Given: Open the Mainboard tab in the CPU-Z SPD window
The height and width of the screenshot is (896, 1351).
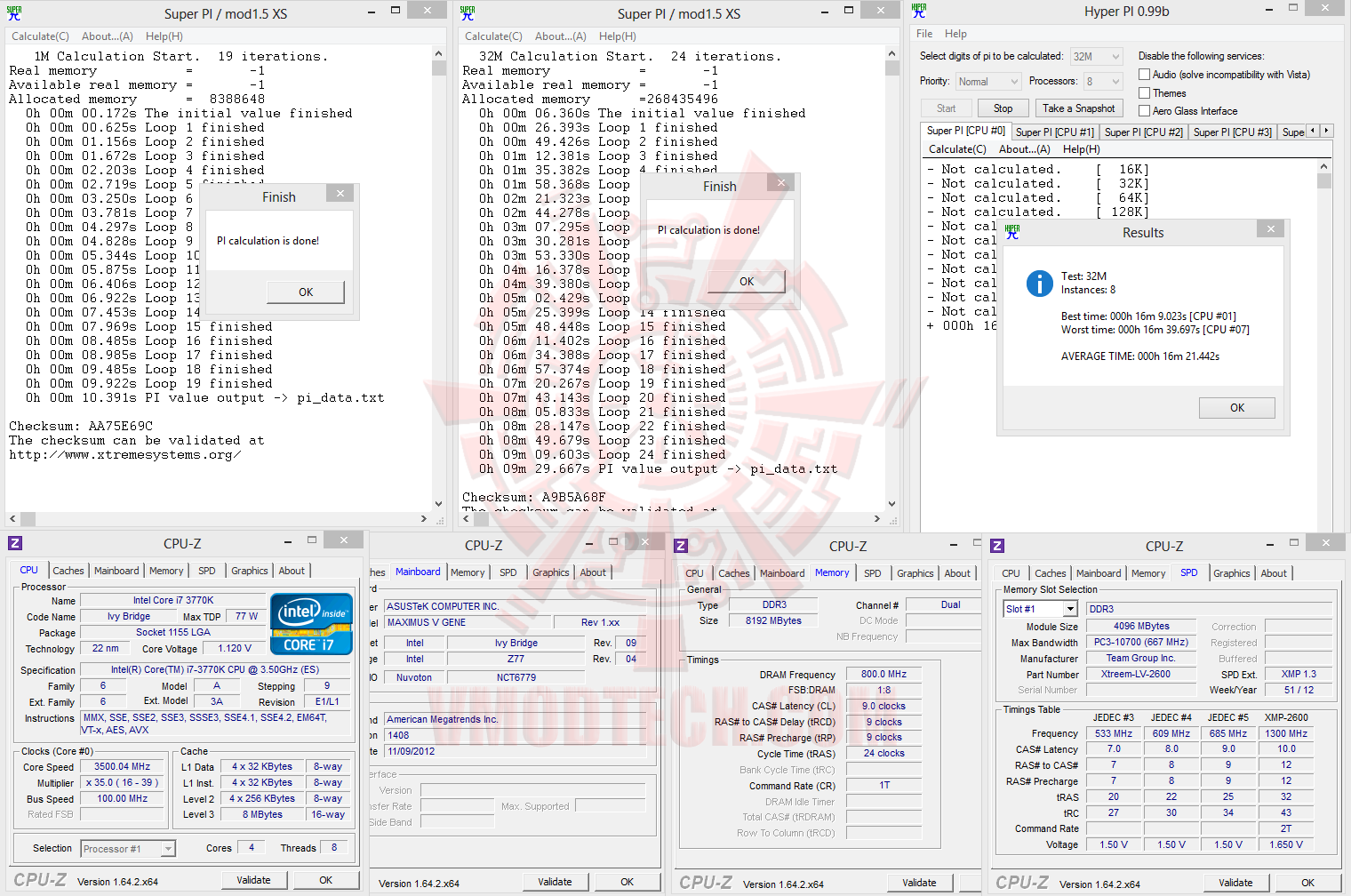Looking at the screenshot, I should point(1099,573).
